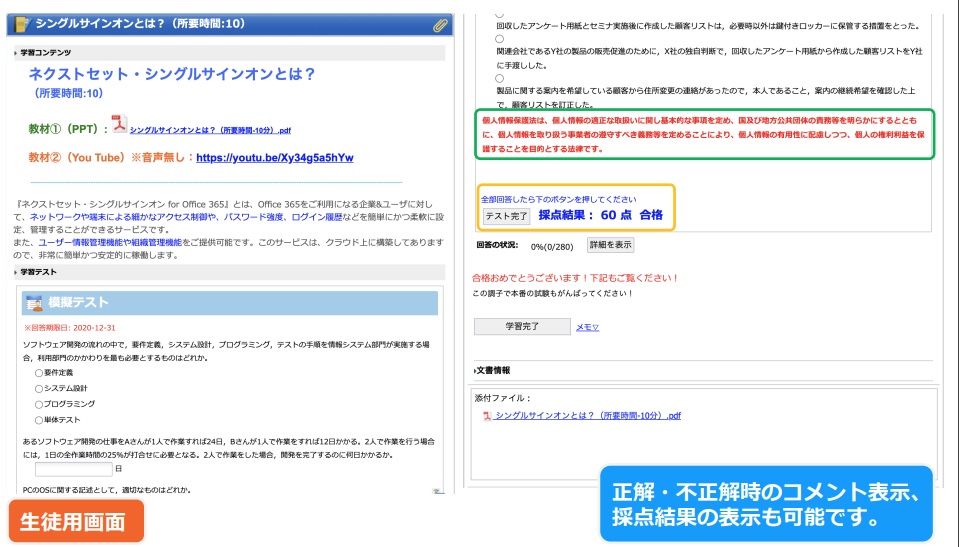Select the 単体テスト radio button

pos(39,420)
